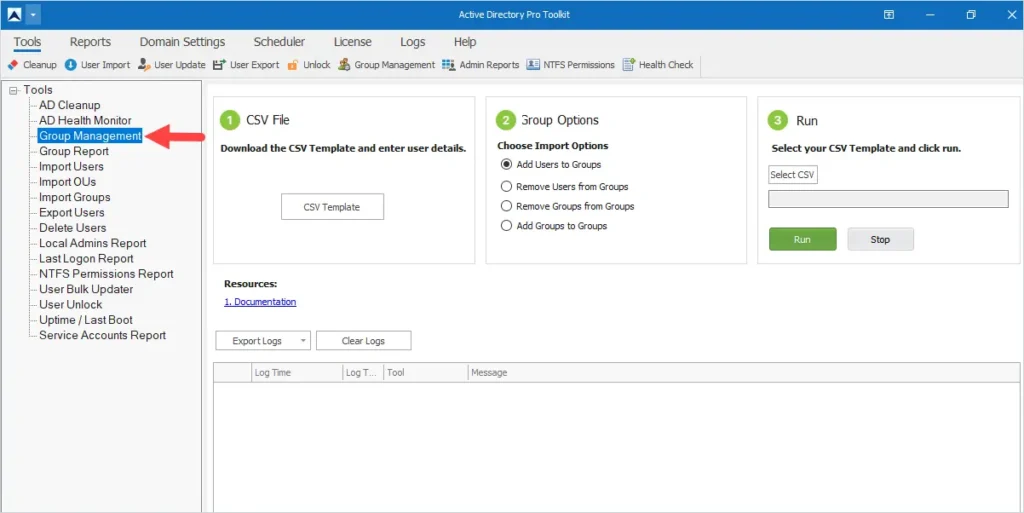The height and width of the screenshot is (513, 1024).
Task: Select Group Report tree item
Action: coord(74,151)
